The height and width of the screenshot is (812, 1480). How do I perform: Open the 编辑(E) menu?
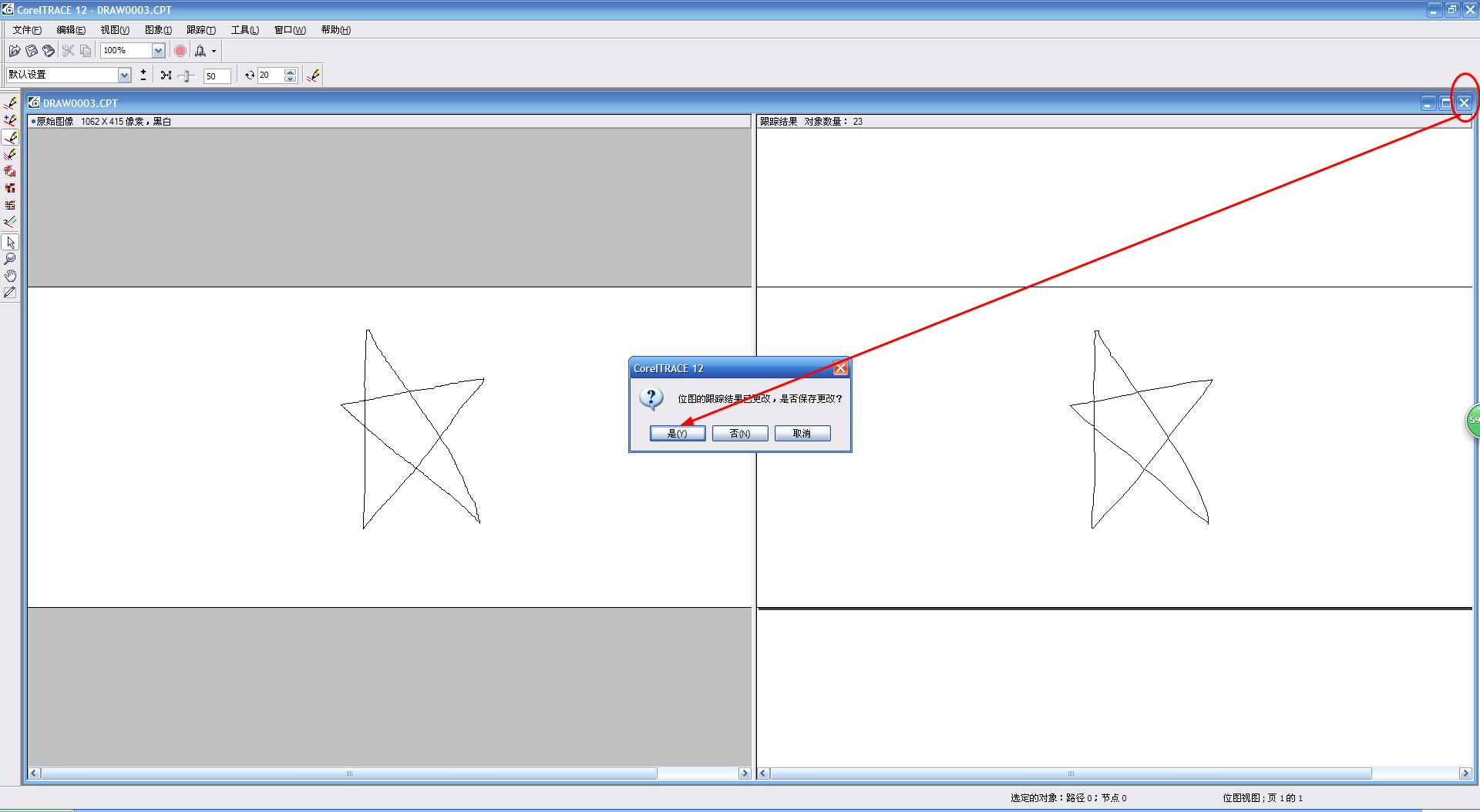71,30
